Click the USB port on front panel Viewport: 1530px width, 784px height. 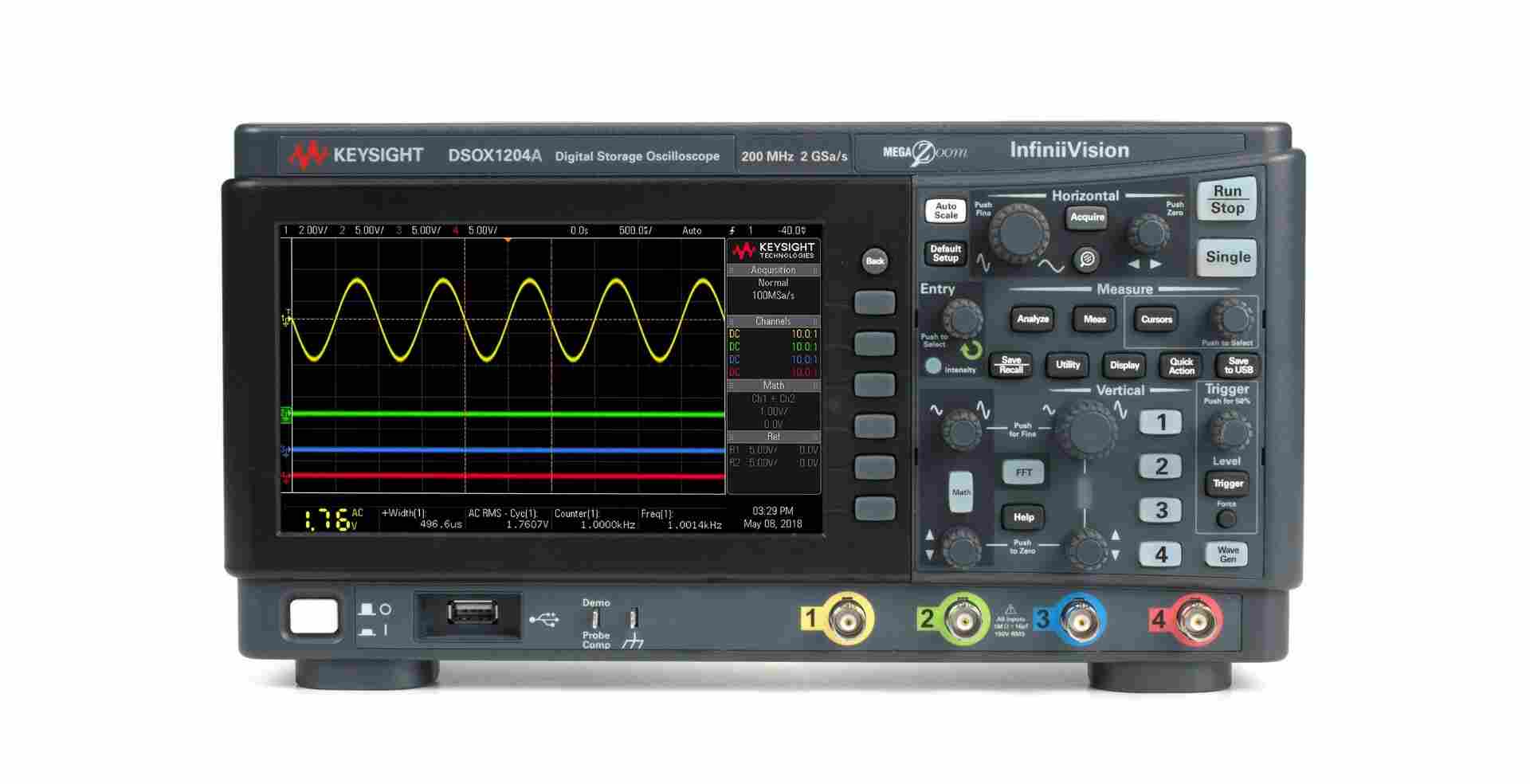pyautogui.click(x=473, y=613)
